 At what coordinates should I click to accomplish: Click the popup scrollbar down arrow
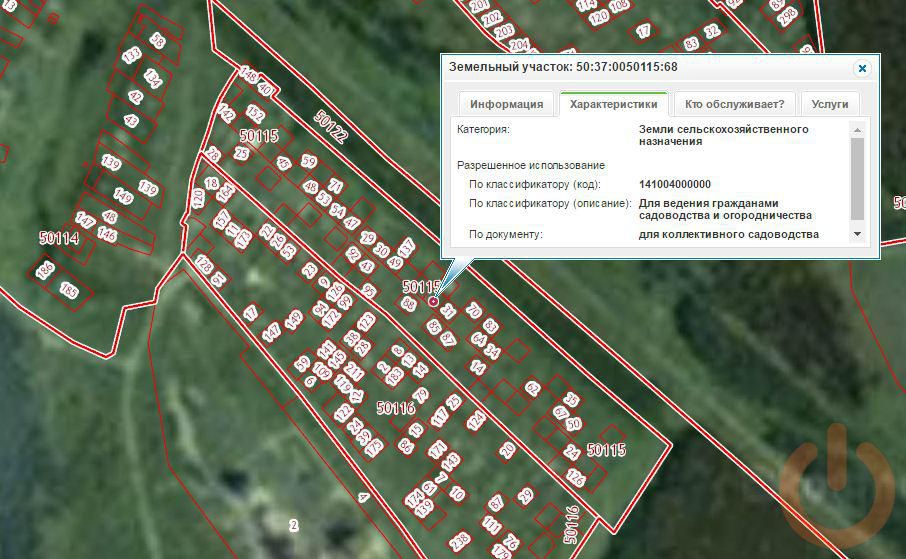(856, 234)
